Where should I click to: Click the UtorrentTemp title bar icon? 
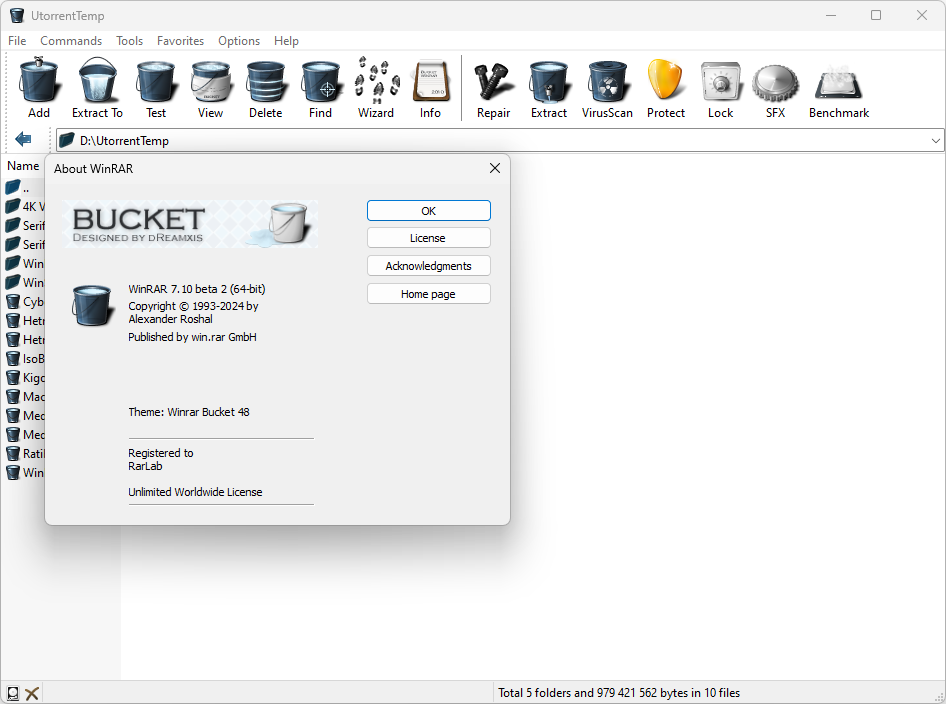pos(17,15)
